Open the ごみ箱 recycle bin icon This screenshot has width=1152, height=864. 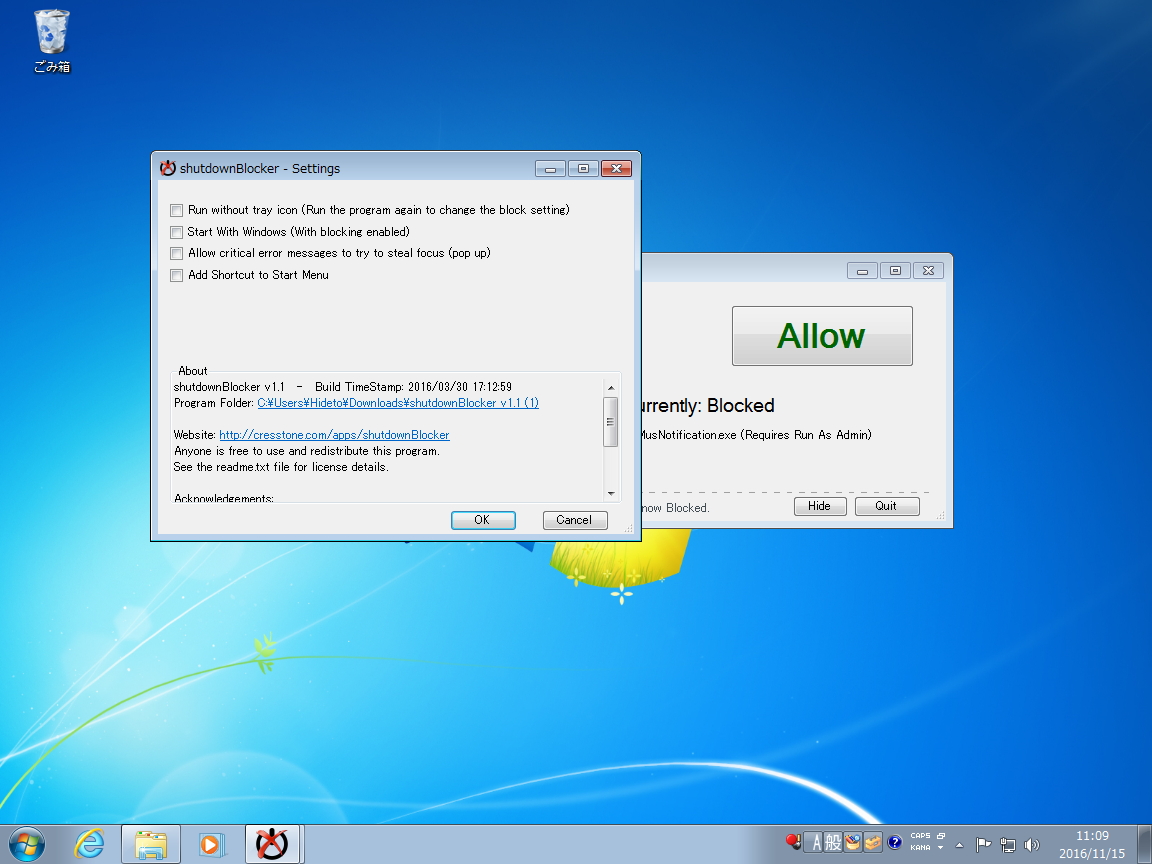(x=51, y=41)
